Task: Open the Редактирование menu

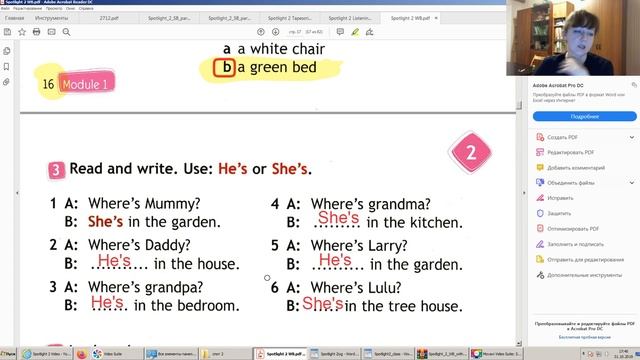Action: point(27,8)
